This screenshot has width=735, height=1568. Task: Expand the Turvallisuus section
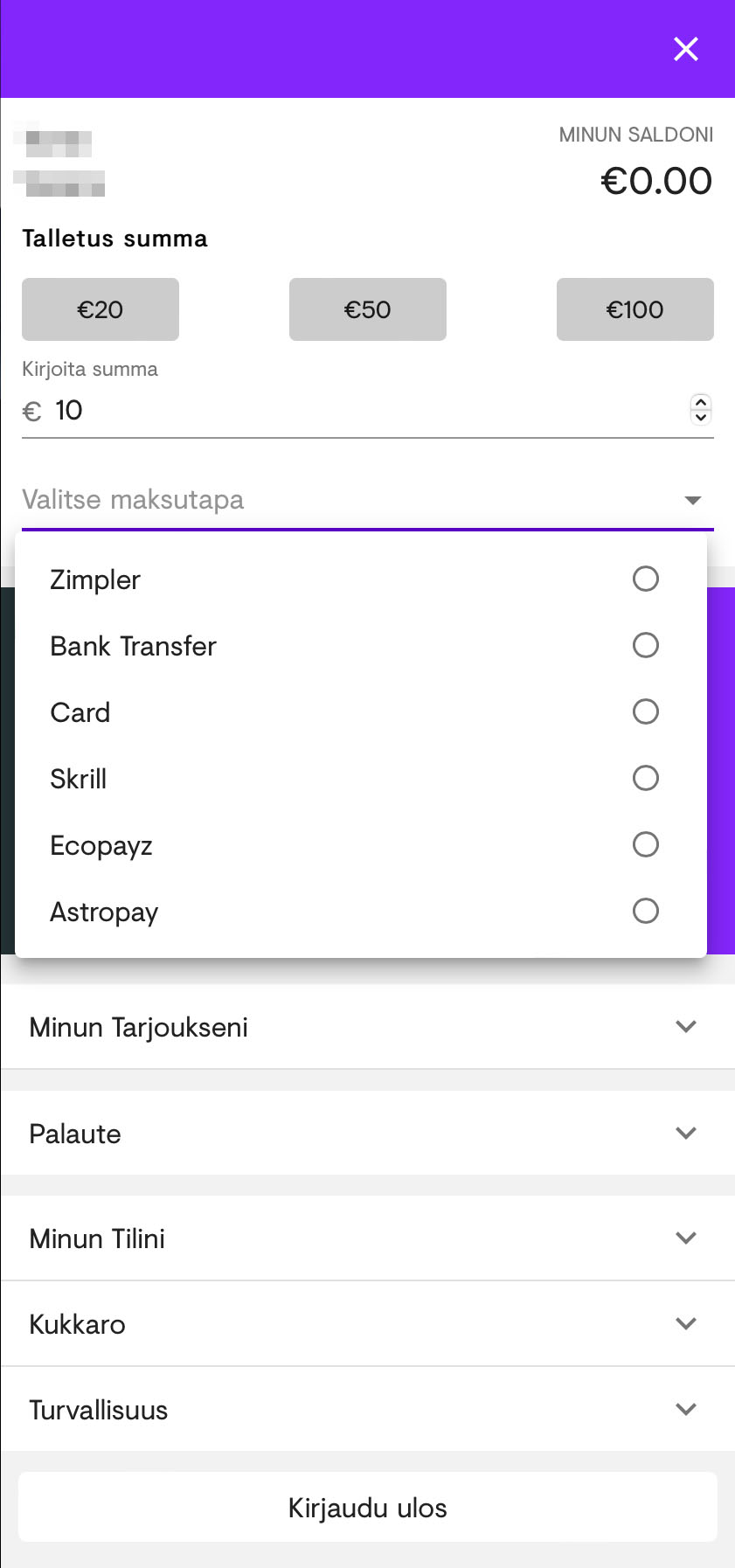point(686,1409)
